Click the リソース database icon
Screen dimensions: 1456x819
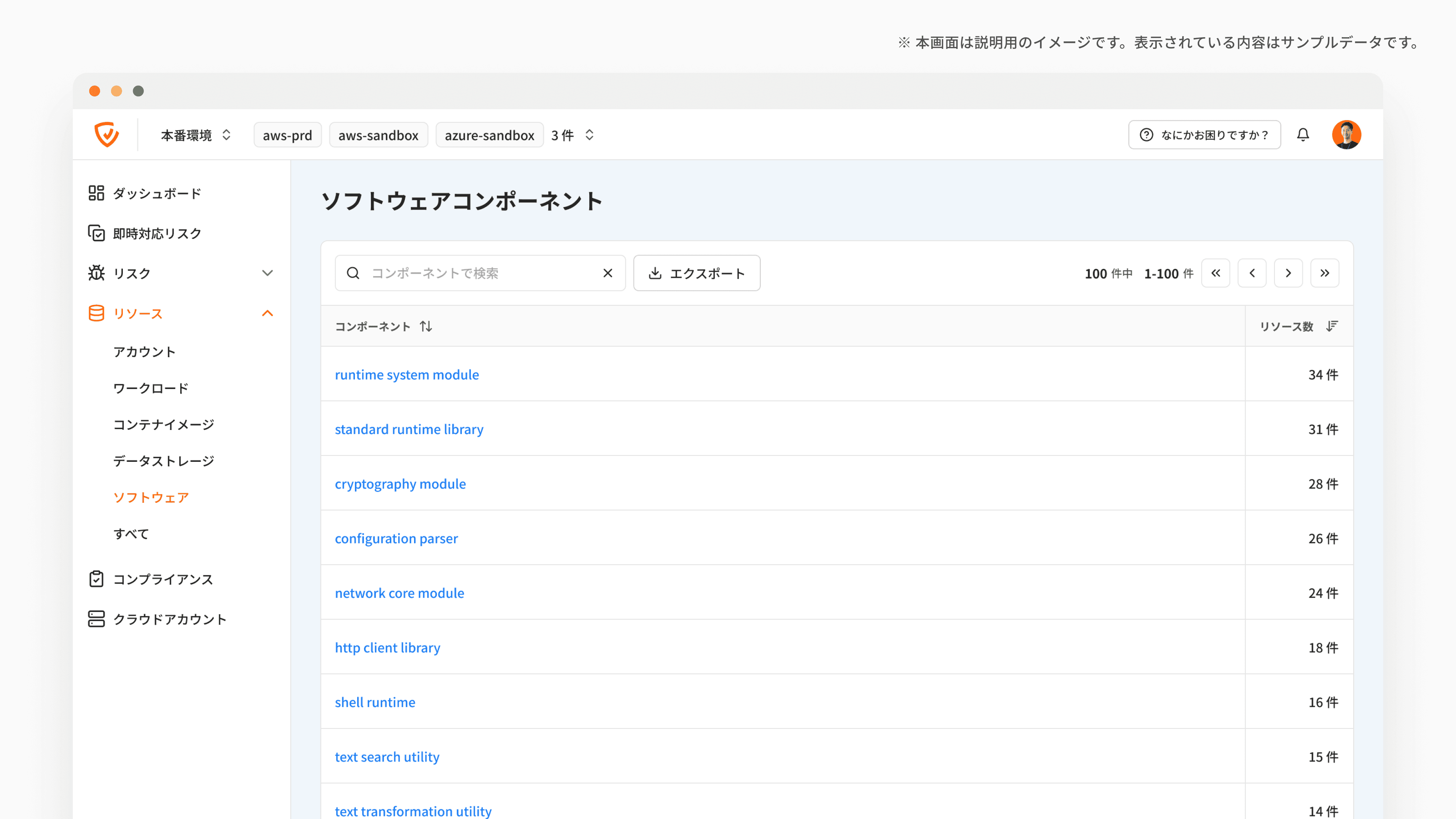pos(96,313)
